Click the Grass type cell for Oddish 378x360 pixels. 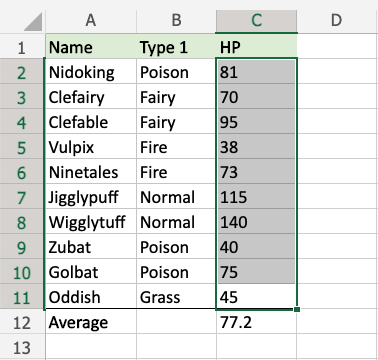pyautogui.click(x=176, y=297)
